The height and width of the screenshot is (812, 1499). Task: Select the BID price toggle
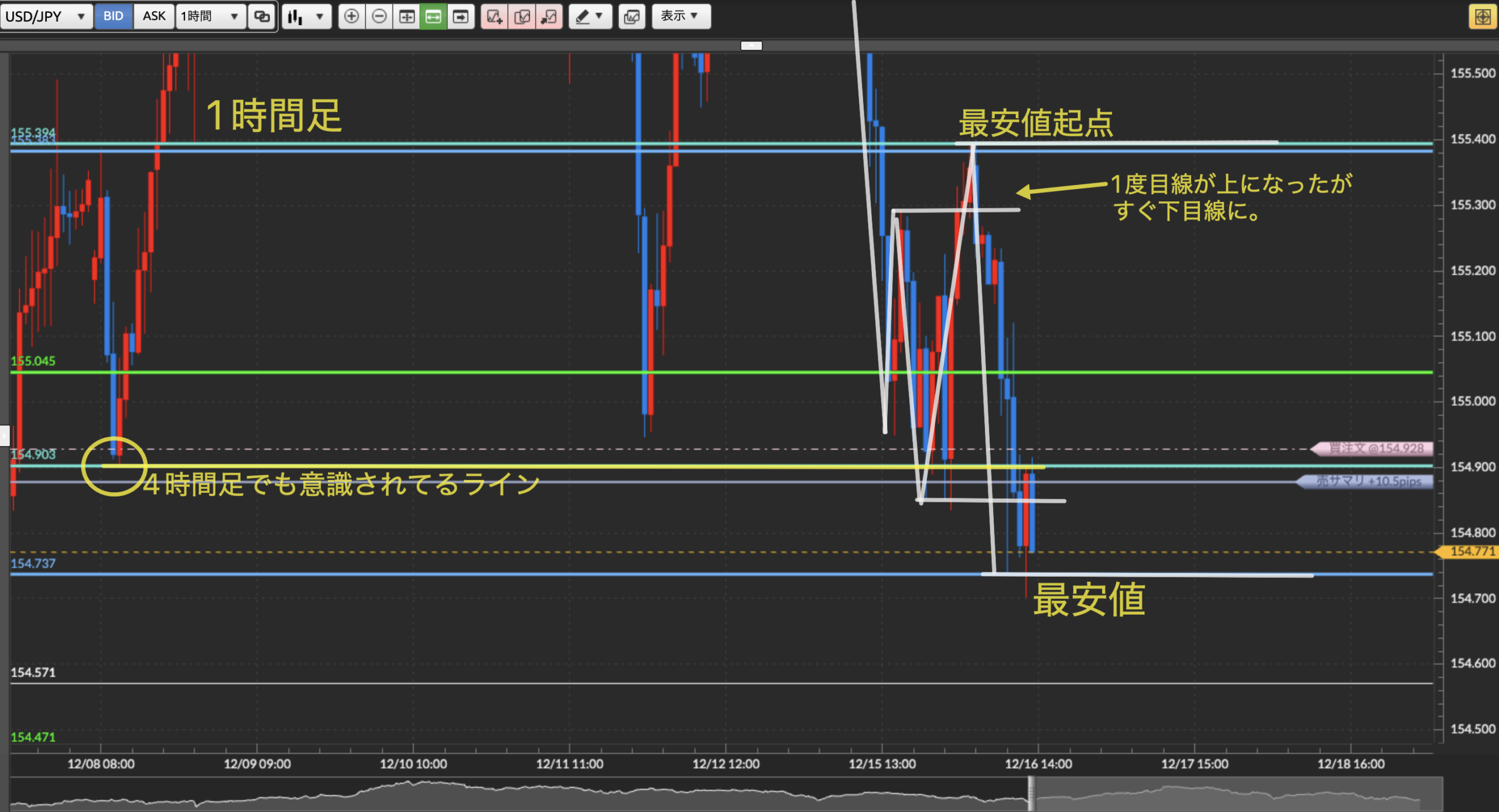pos(113,16)
